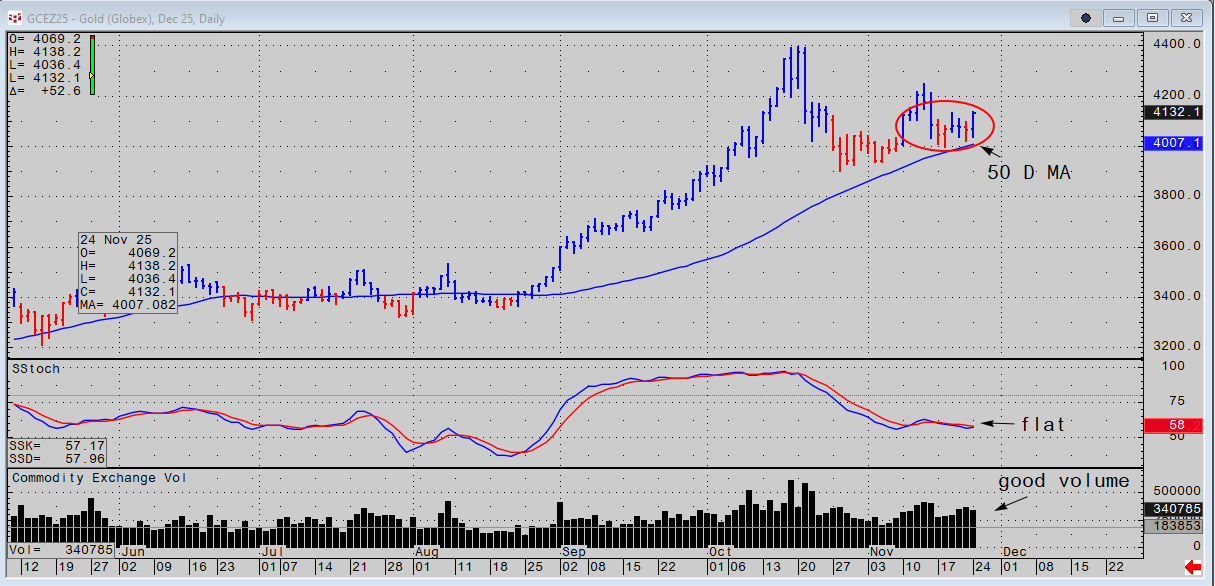Screen dimensions: 1215x586
Task: Click the chart title 'GCEZ25 - Gold (Globex), Dec 25, Daily'
Action: (126, 18)
